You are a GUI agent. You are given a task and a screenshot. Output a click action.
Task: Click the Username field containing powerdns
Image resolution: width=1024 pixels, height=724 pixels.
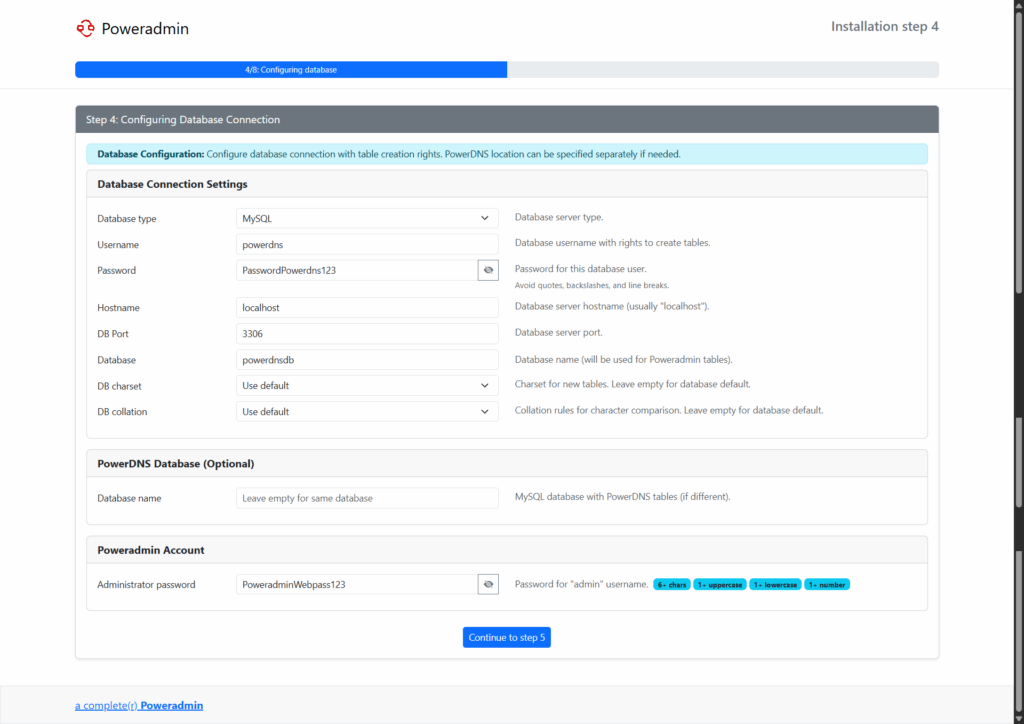tap(367, 244)
